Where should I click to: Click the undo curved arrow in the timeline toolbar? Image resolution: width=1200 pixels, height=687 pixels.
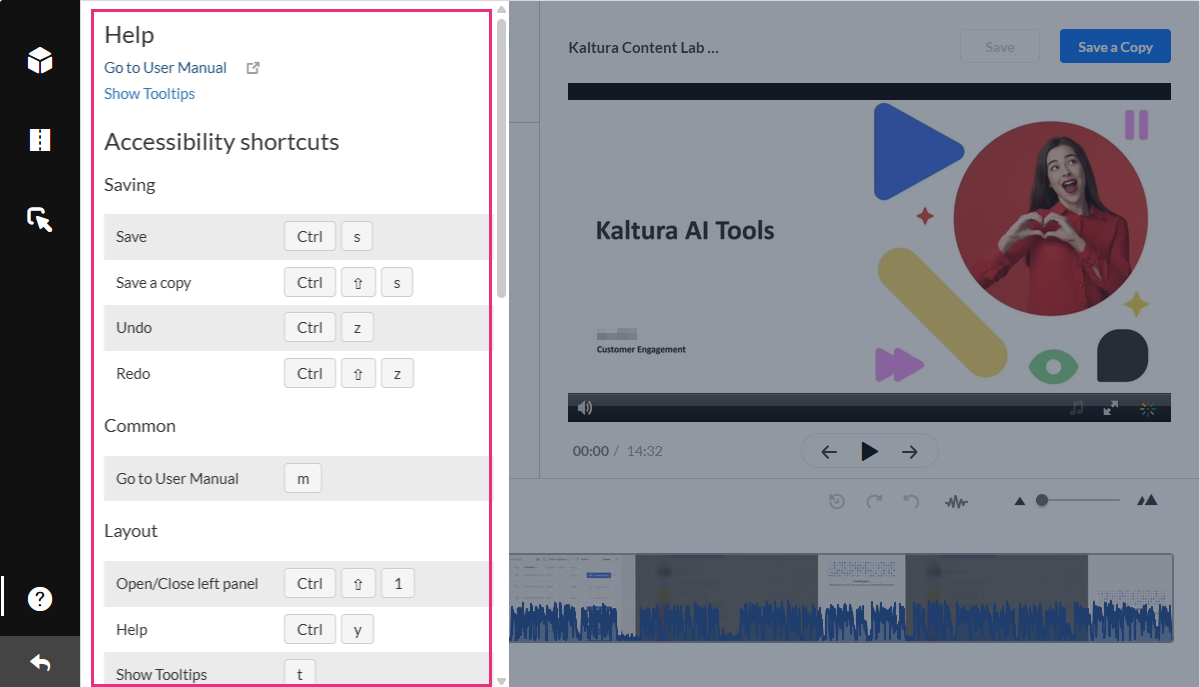point(911,501)
